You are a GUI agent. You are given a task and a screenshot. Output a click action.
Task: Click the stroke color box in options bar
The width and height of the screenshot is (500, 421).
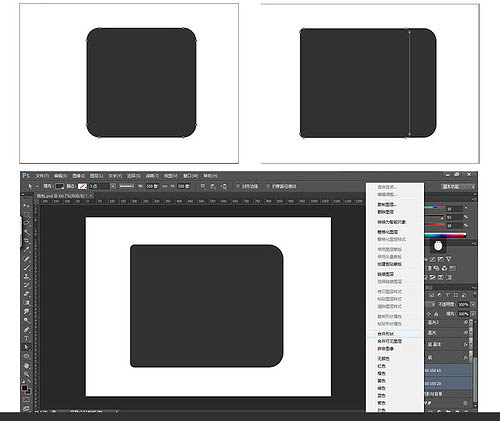(82, 186)
